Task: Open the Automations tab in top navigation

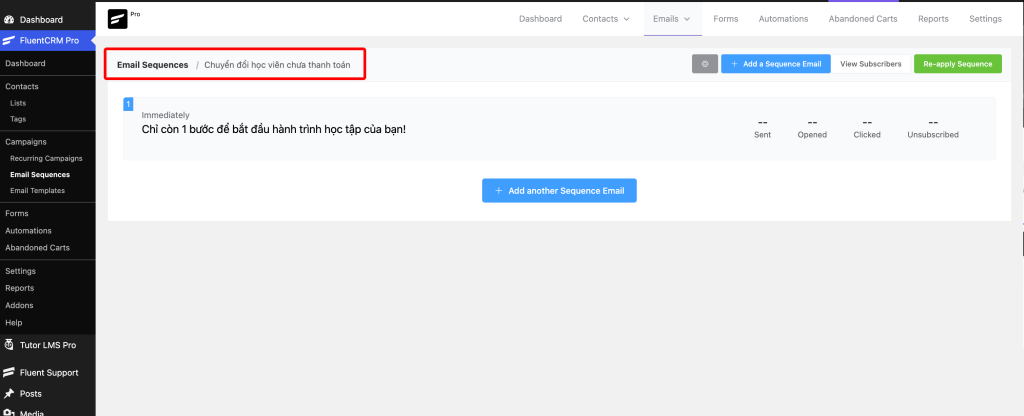Action: click(783, 18)
